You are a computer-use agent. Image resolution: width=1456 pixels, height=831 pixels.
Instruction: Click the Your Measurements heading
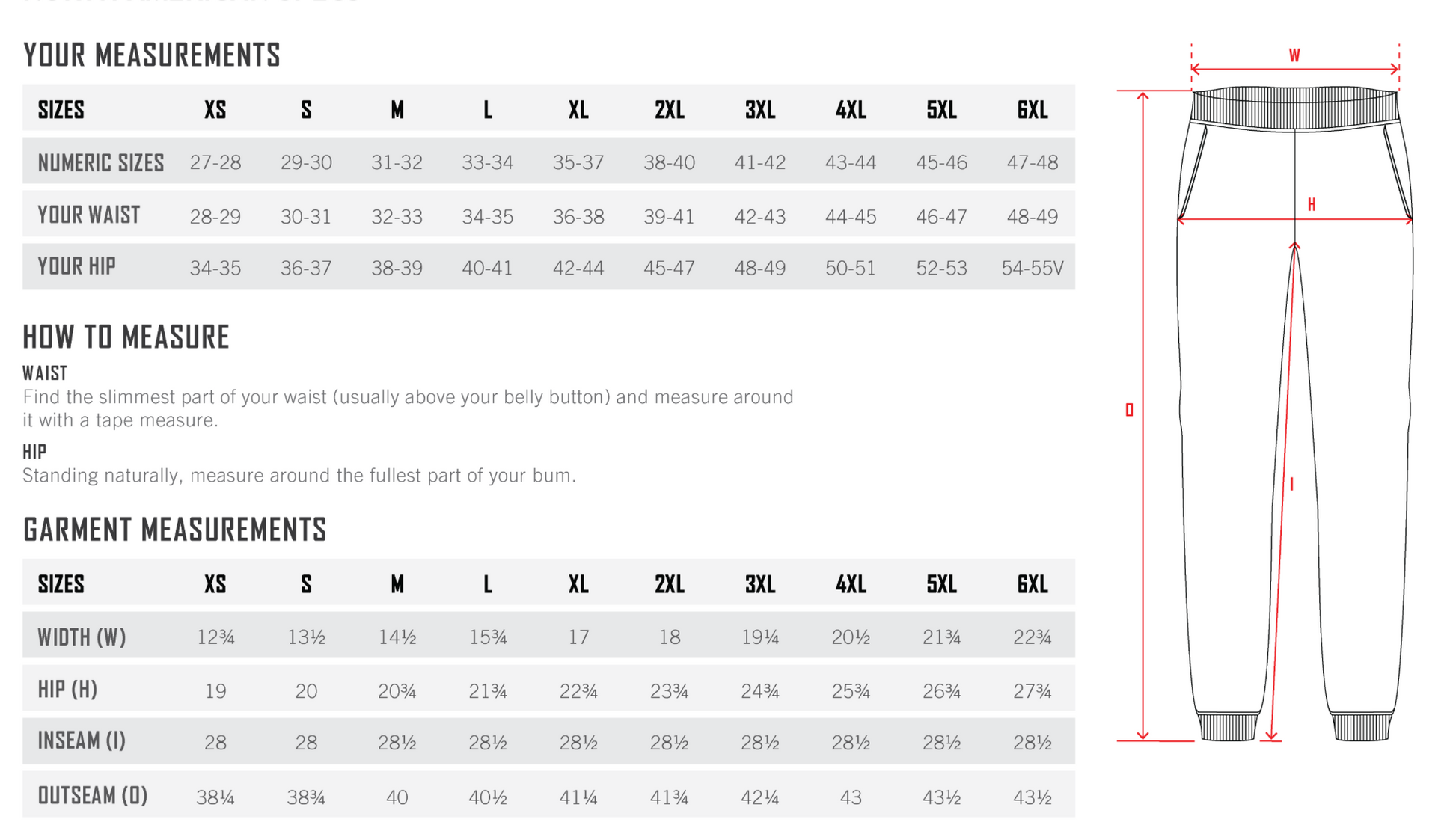tap(152, 55)
